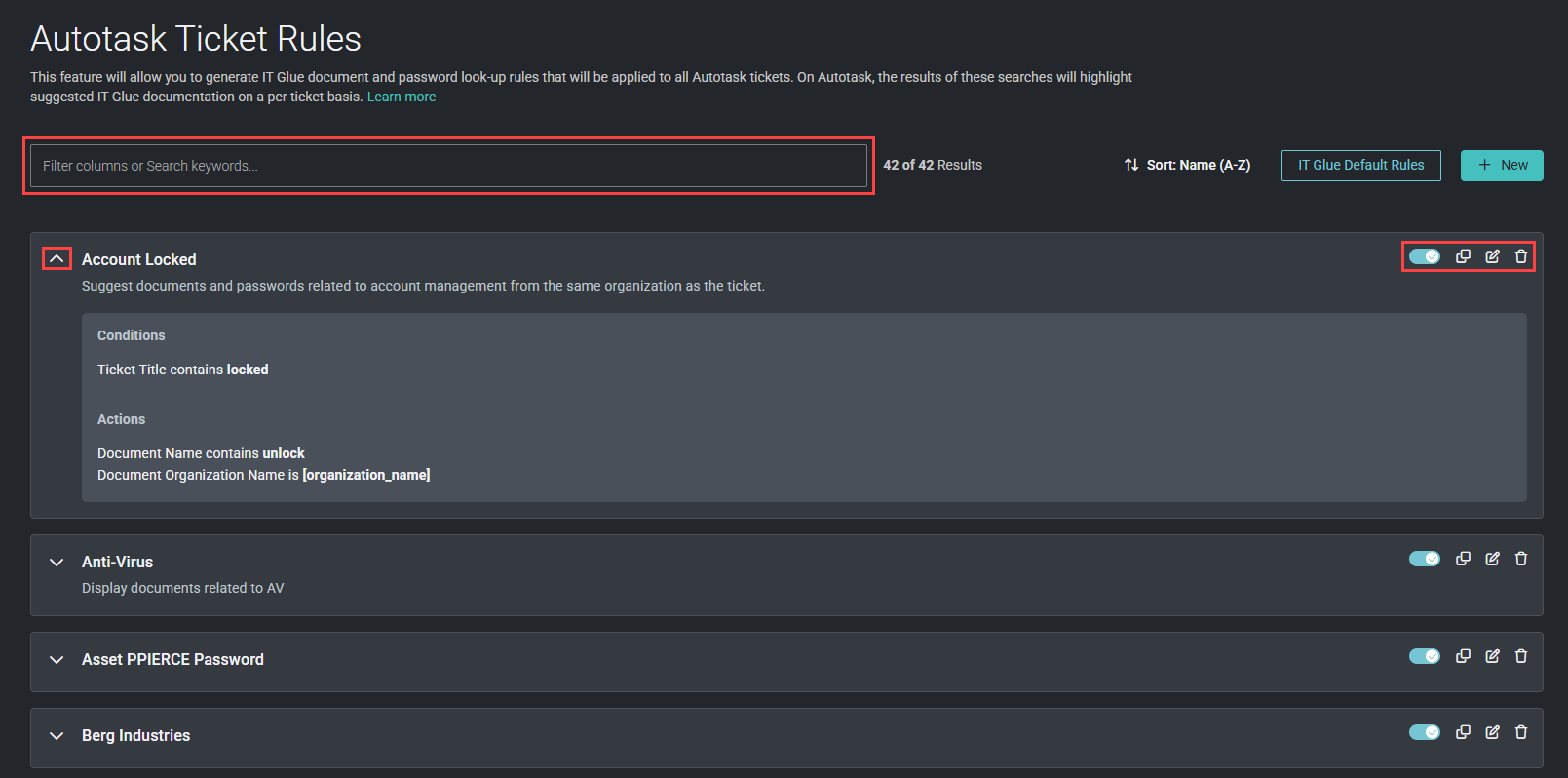Edit the Berg Industries rule
Screen dimensions: 1568x778
point(1492,732)
